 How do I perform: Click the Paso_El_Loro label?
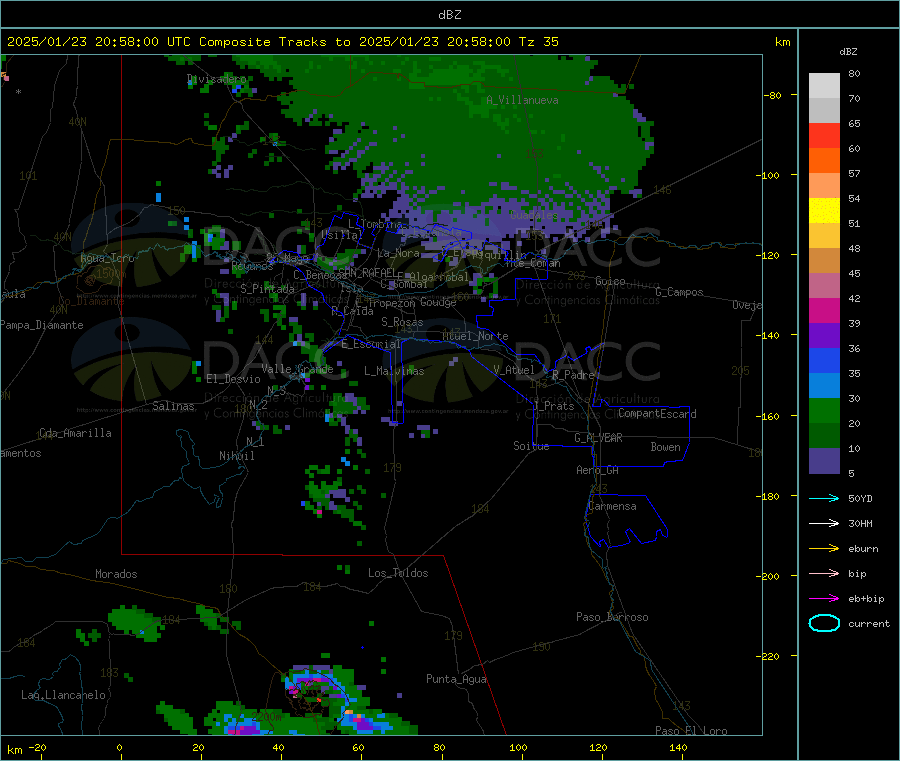click(x=691, y=731)
